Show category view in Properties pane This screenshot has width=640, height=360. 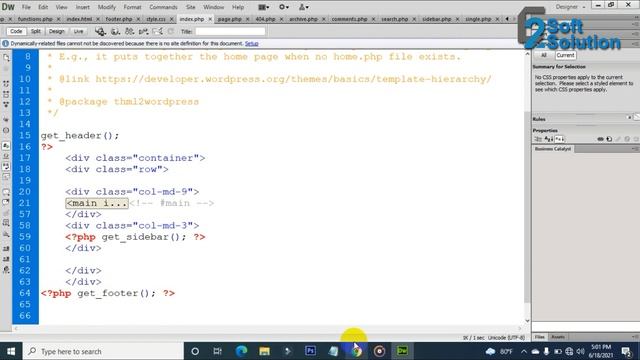tap(538, 139)
